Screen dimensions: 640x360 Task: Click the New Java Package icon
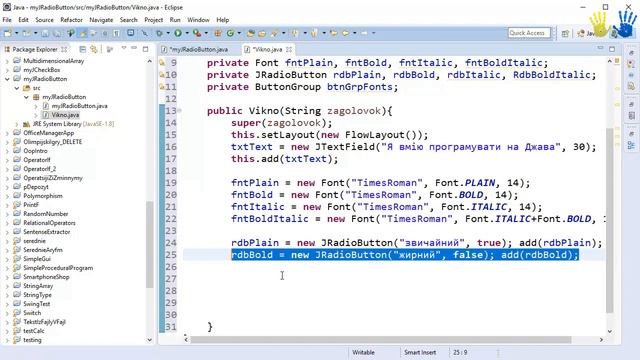218,33
